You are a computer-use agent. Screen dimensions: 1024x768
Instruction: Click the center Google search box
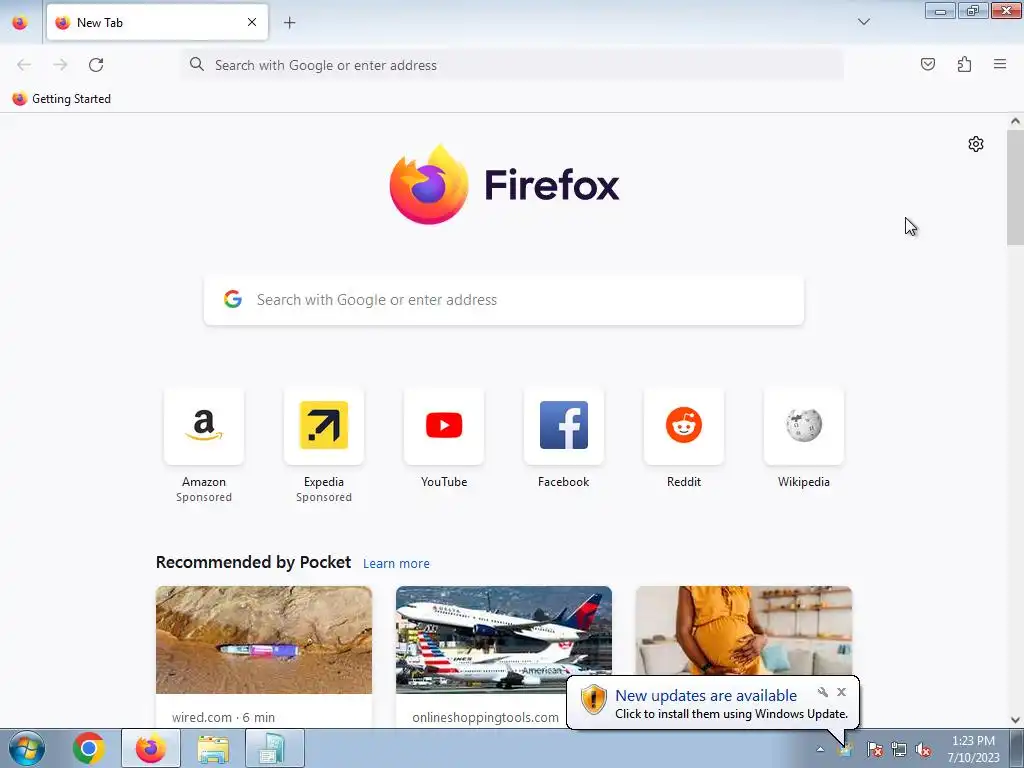pyautogui.click(x=504, y=300)
